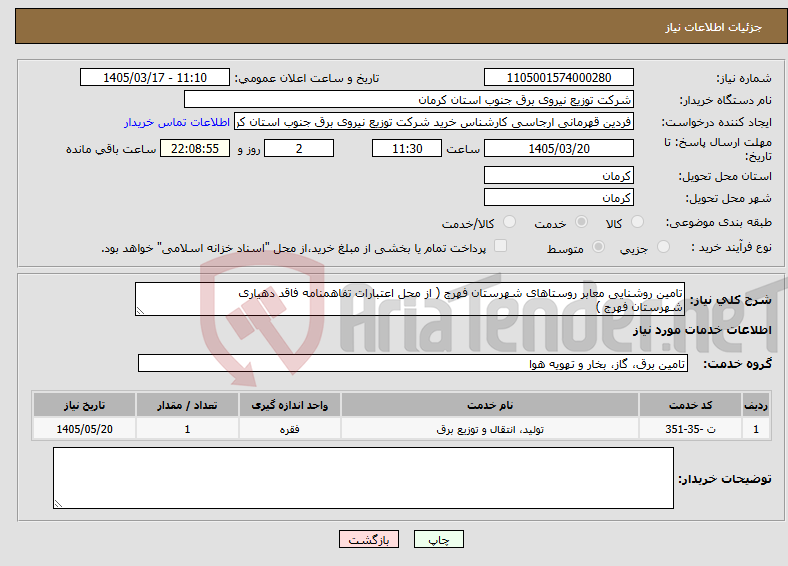
Task: Click the جزئیات اطلاعات نیاز header title
Action: (713, 27)
